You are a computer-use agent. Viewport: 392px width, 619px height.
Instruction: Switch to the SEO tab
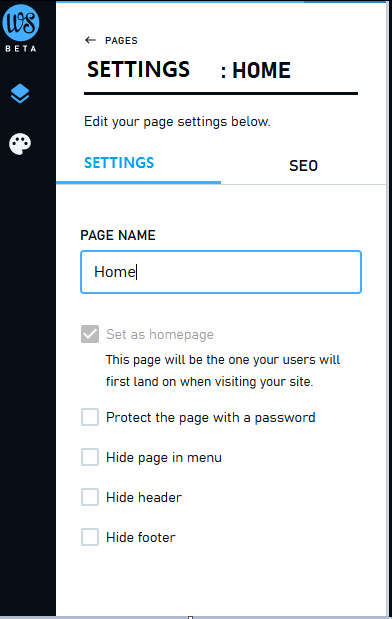point(303,165)
